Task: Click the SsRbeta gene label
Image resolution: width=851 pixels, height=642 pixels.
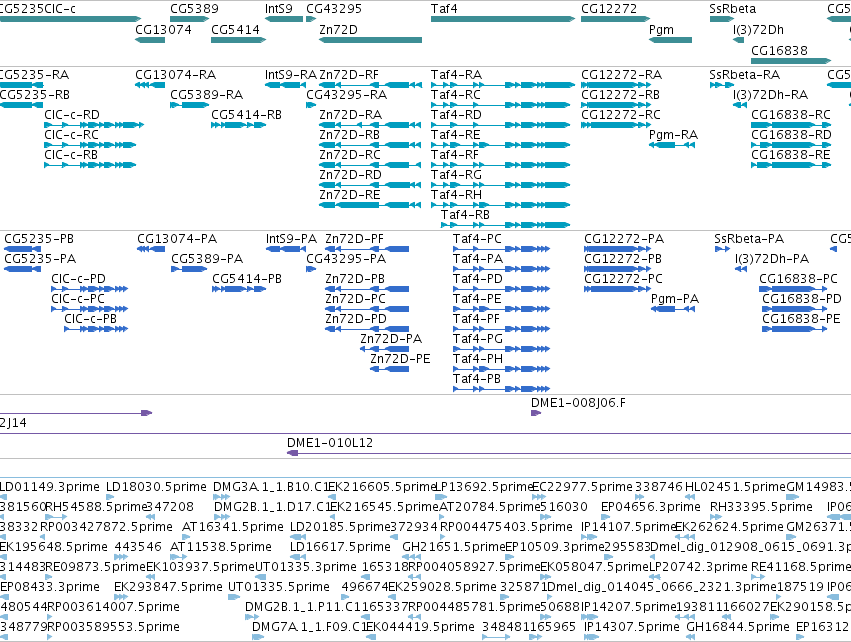Action: [732, 9]
